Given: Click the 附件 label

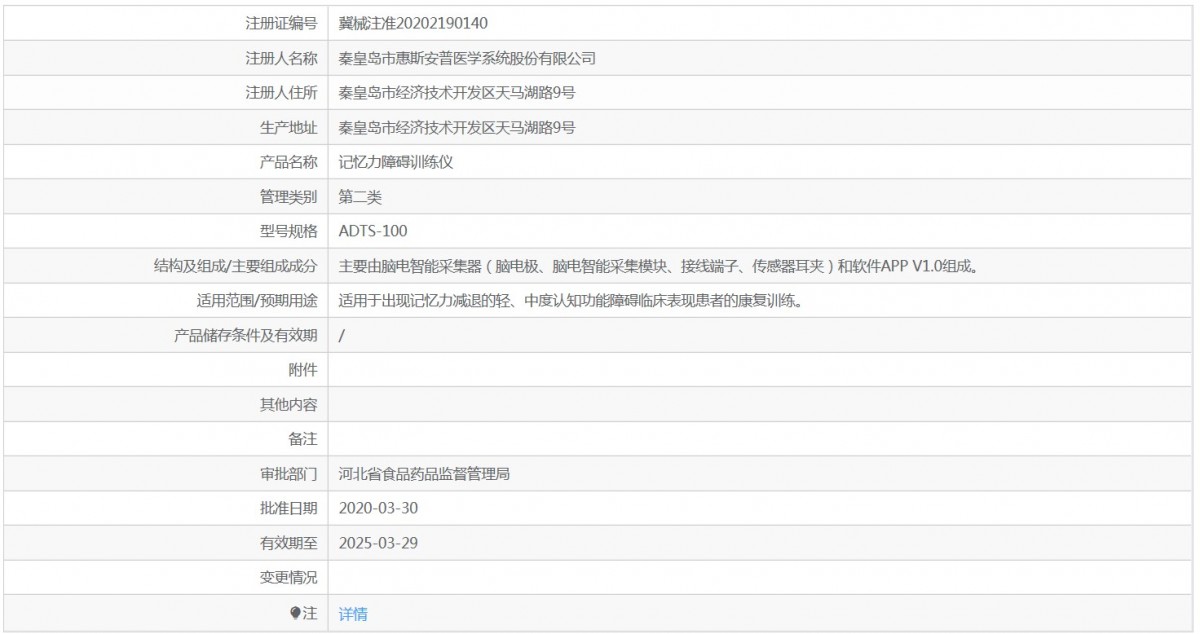Looking at the screenshot, I should (303, 370).
